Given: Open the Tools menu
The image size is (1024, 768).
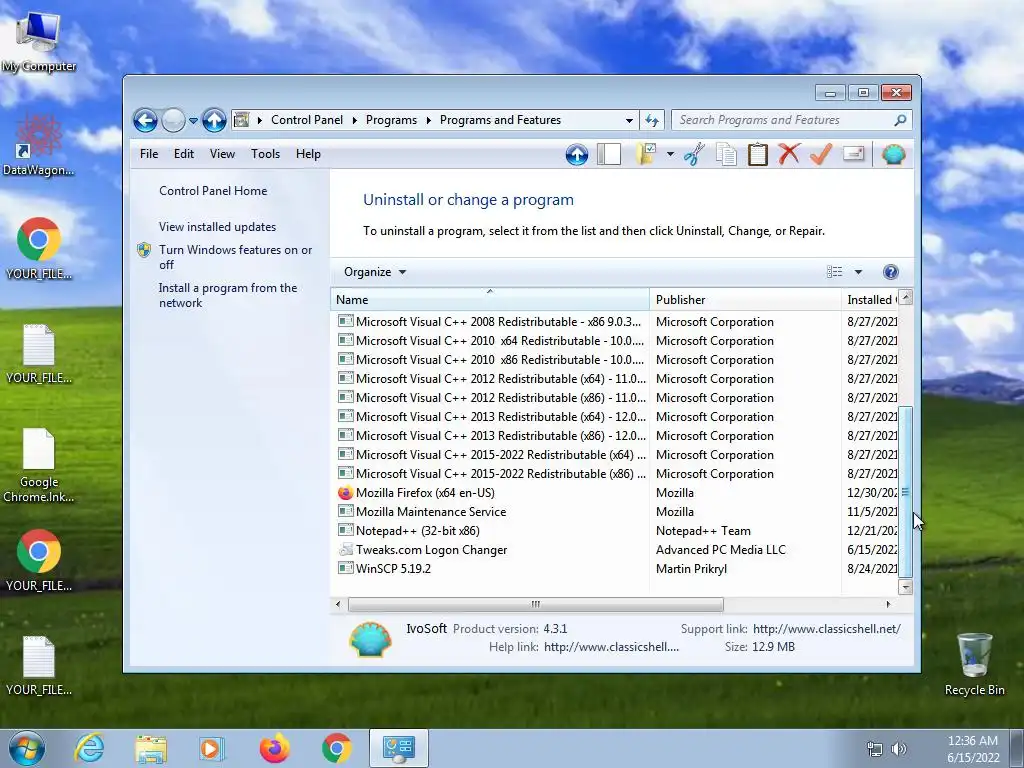Looking at the screenshot, I should (265, 154).
